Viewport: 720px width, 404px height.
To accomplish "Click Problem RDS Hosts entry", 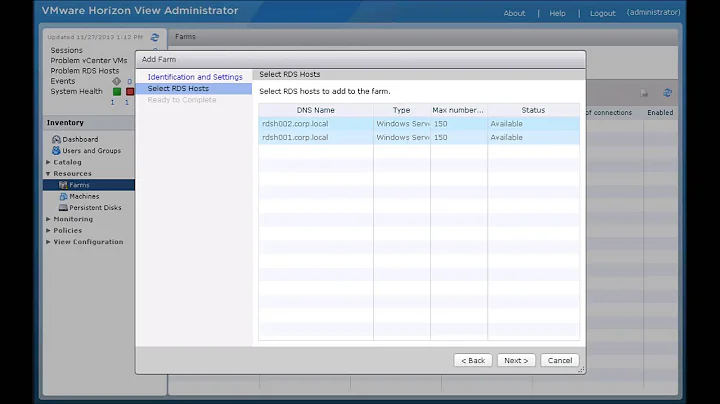I will click(x=84, y=71).
